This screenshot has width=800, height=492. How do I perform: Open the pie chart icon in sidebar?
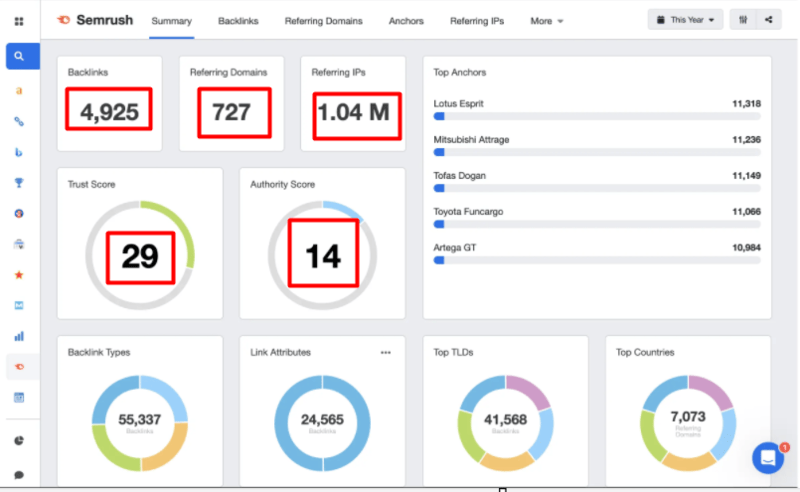tap(19, 440)
